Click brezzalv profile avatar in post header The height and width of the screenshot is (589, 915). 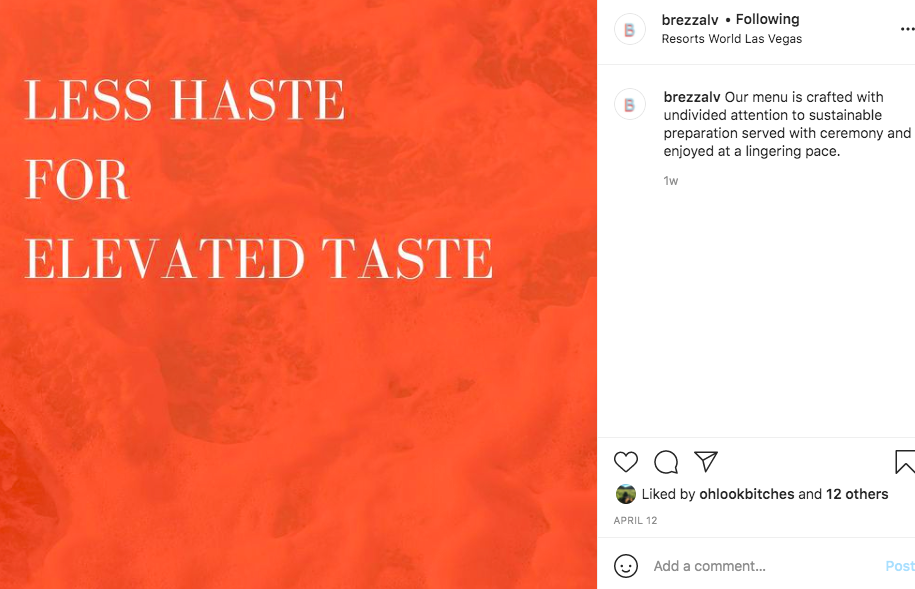[x=629, y=30]
